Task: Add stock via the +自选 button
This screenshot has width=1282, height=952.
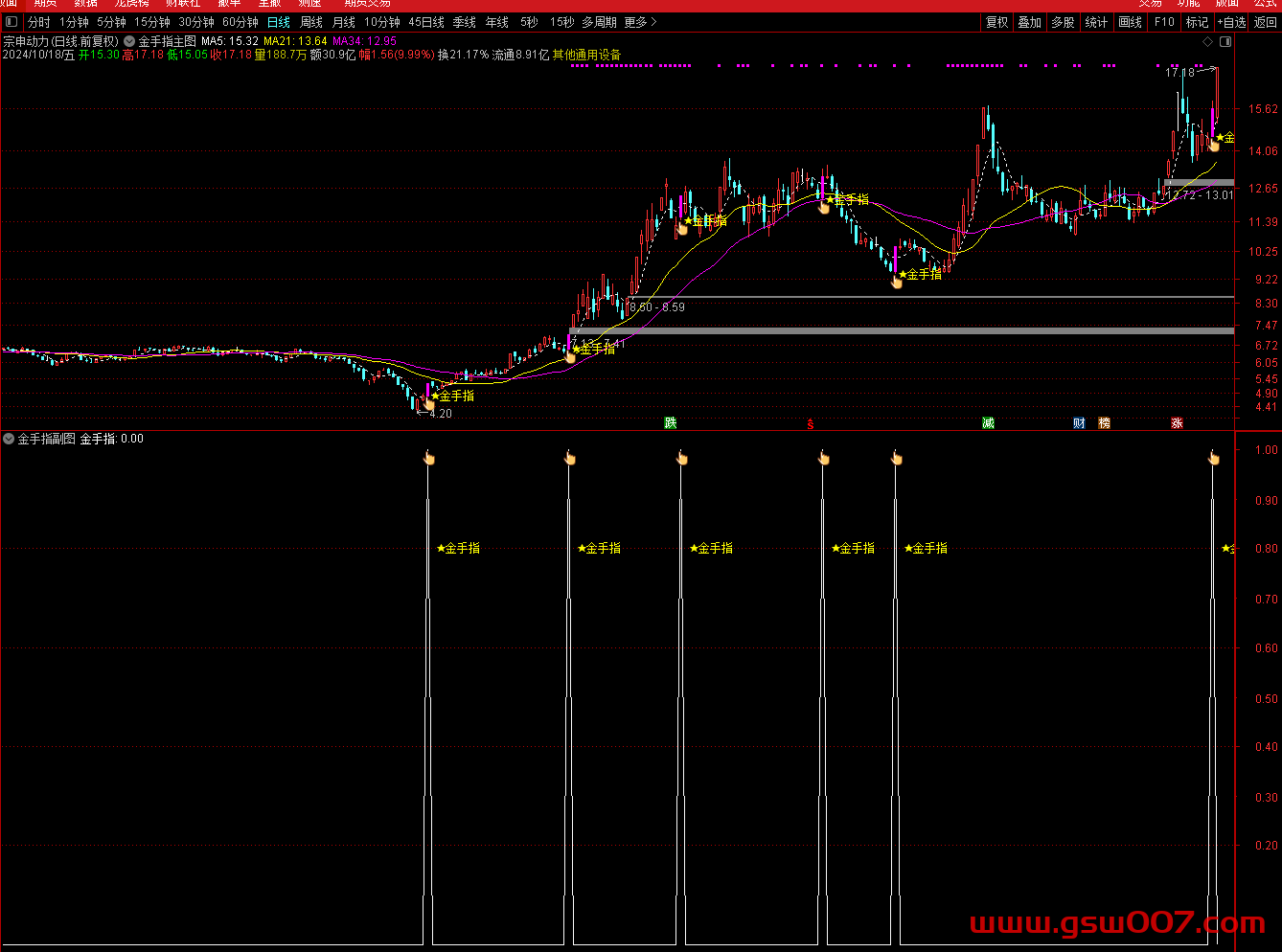Action: (x=1231, y=22)
